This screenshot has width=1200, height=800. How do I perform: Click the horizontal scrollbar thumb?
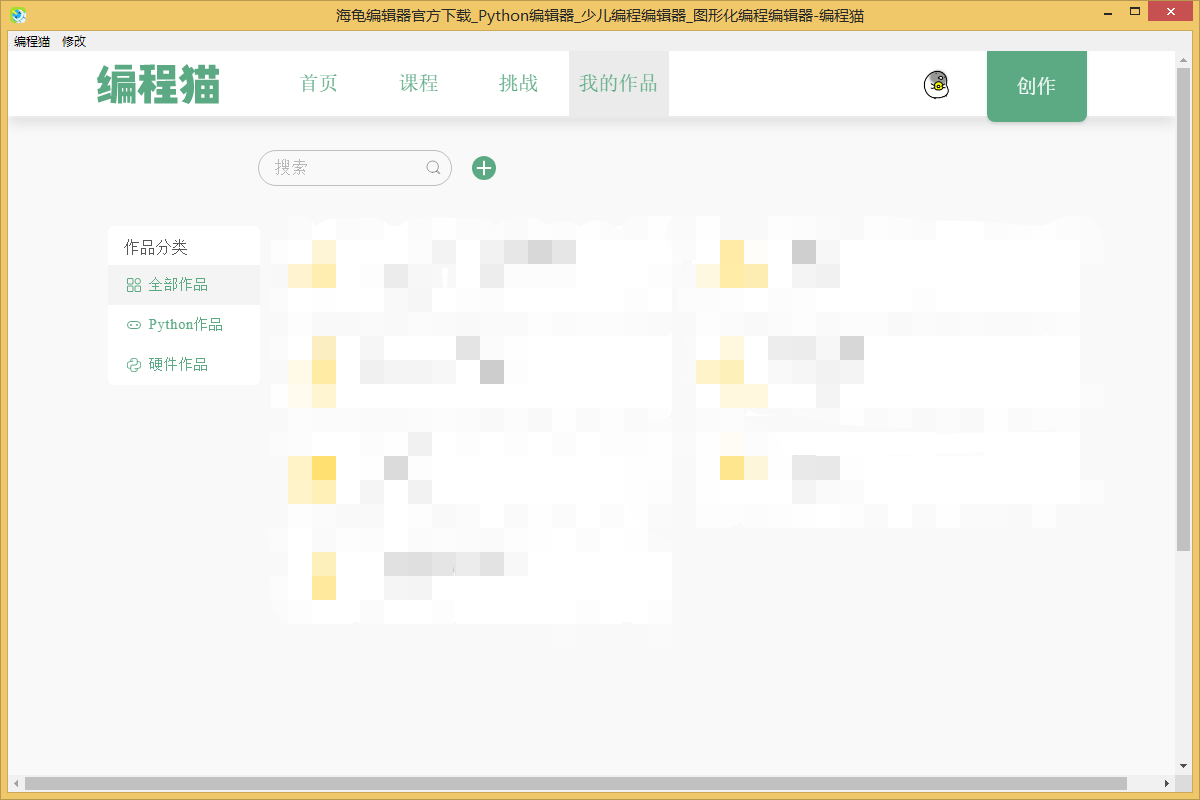click(x=576, y=783)
